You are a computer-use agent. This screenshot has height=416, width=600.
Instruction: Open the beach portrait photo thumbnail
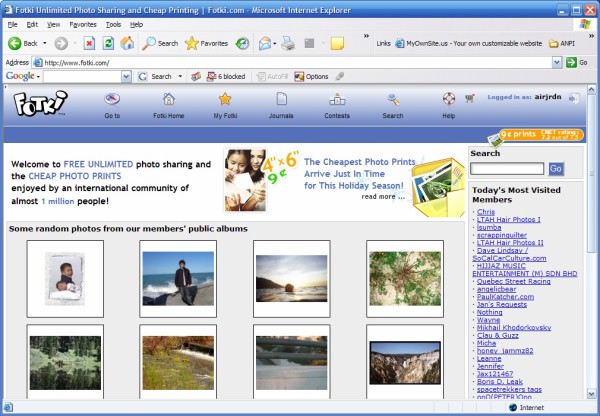(x=178, y=278)
